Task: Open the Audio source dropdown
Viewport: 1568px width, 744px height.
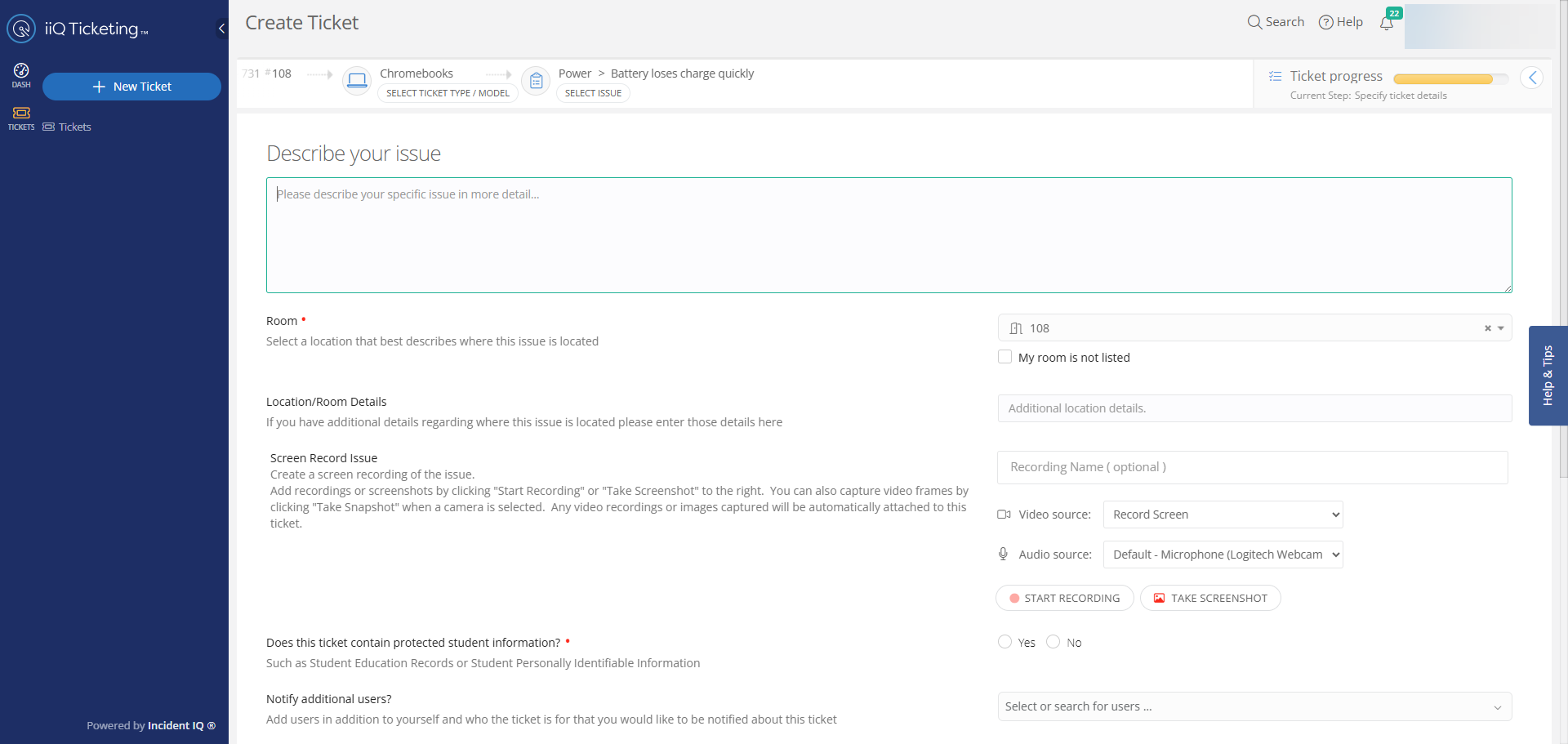Action: pyautogui.click(x=1223, y=555)
